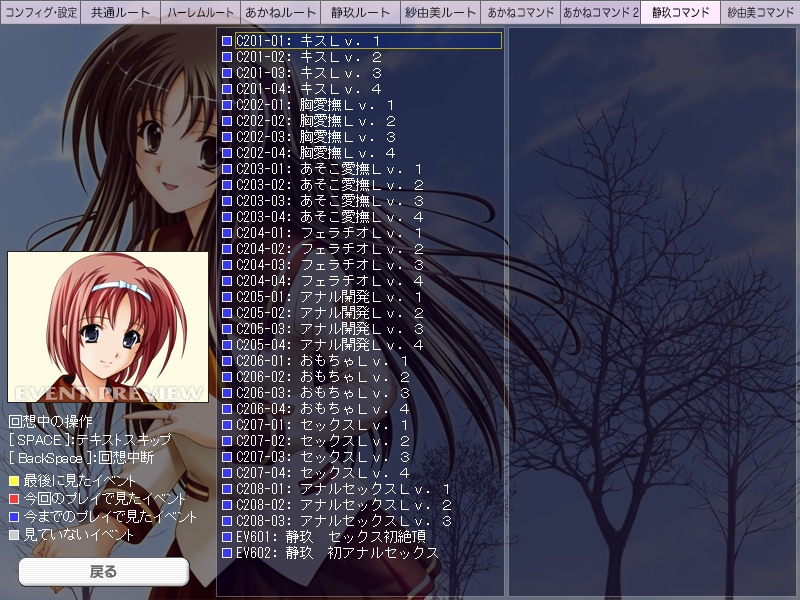Click the event preview thumbnail
Screen dimensions: 800x600
pos(108,327)
